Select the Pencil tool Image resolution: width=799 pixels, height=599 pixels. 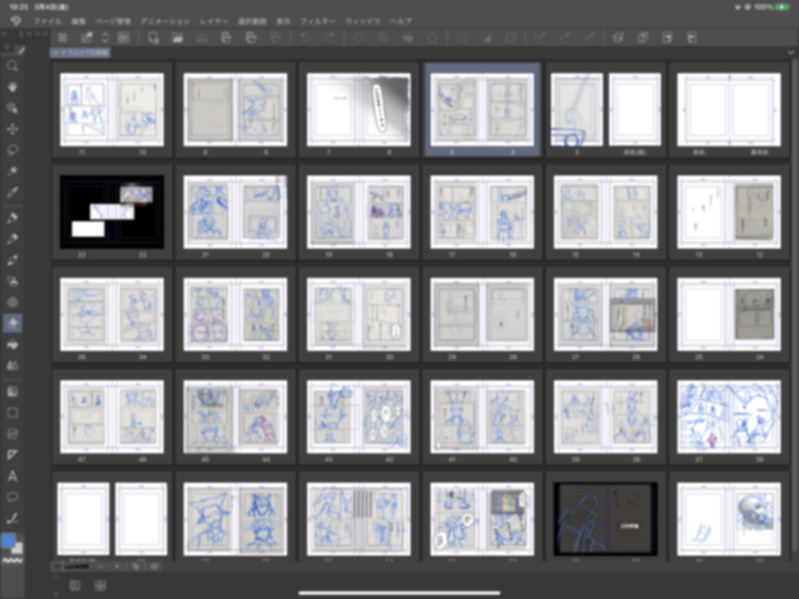tap(12, 239)
